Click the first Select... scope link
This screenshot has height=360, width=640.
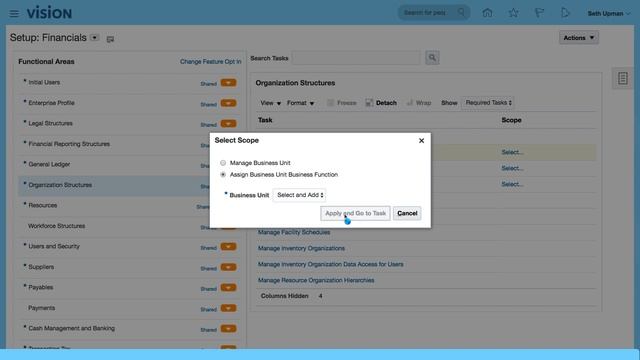coord(512,152)
